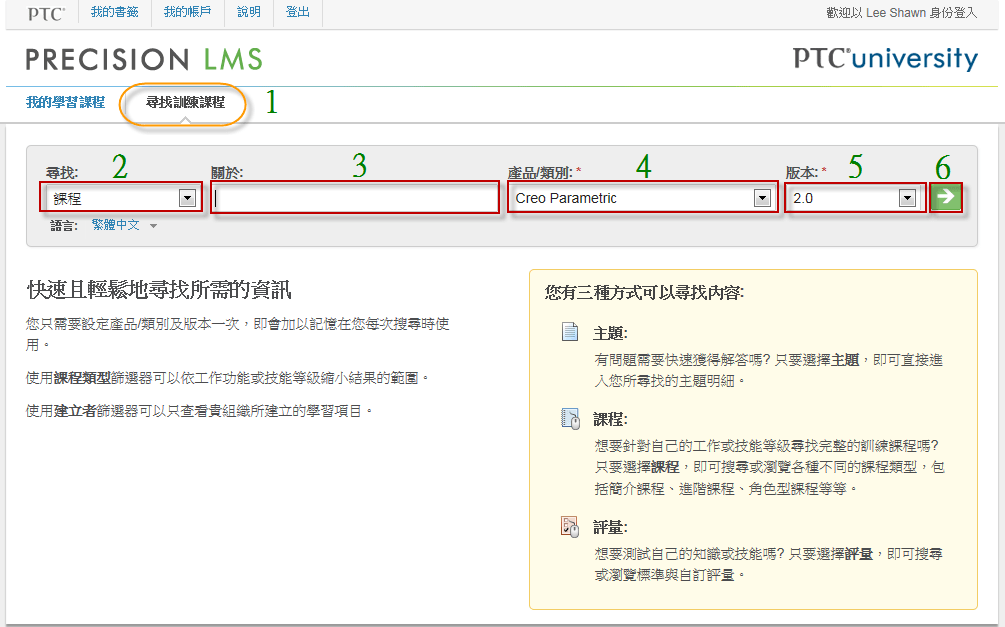Click 登出 to log out
This screenshot has width=1005, height=627.
pos(297,13)
